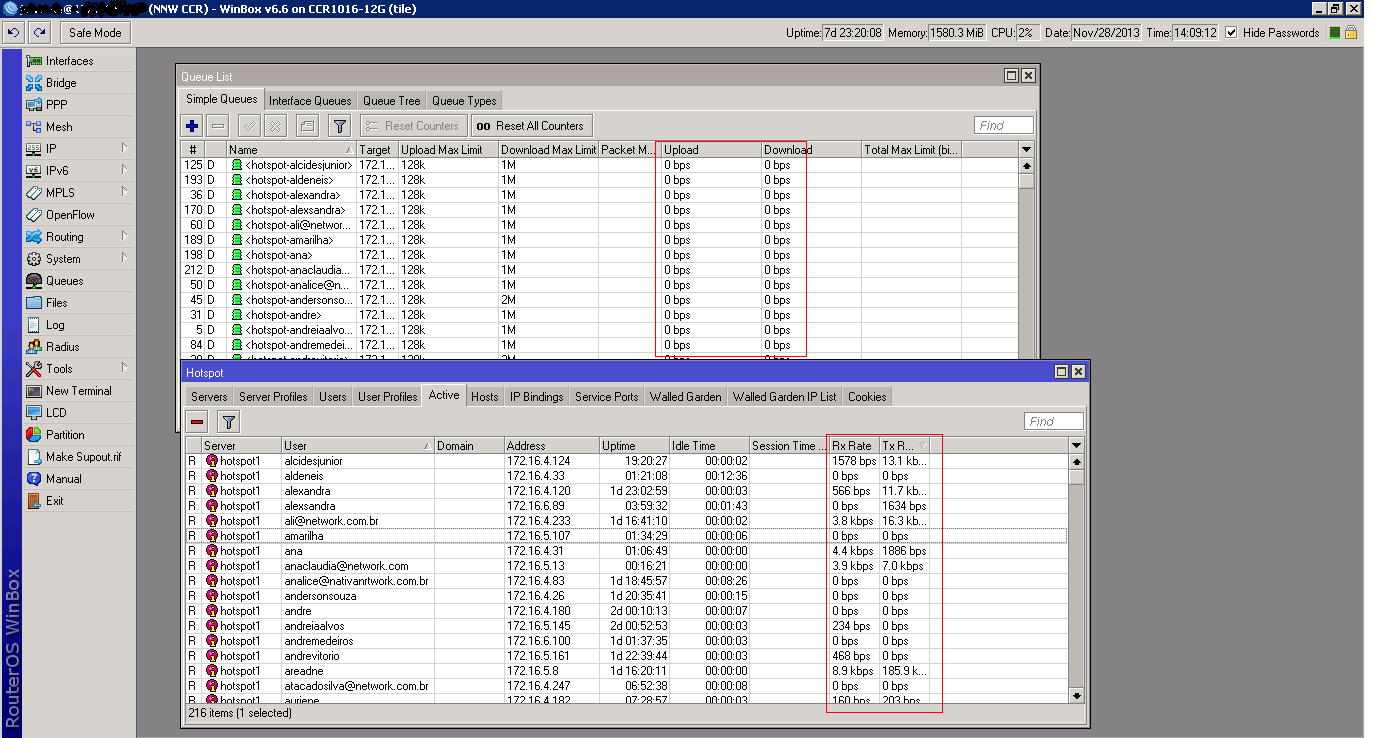Click the Hotspot list scrollbar down arrow
Viewport: 1373px width, 738px height.
point(1076,695)
